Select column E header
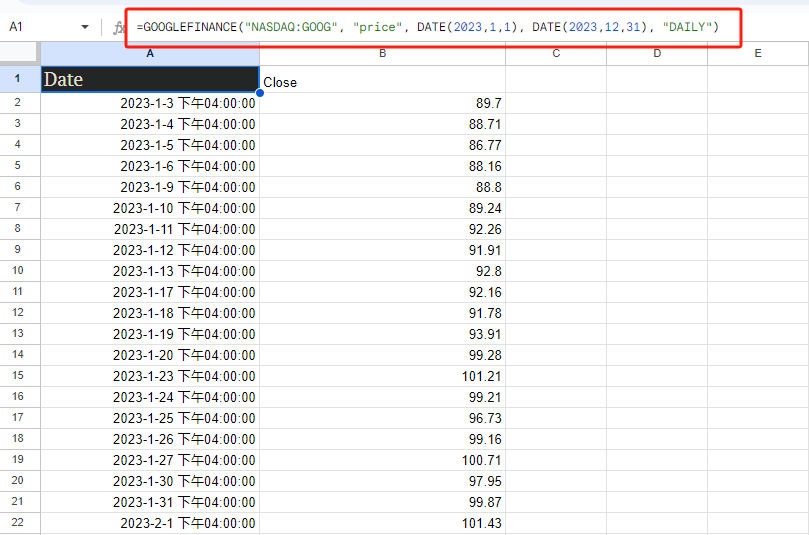 tap(758, 53)
